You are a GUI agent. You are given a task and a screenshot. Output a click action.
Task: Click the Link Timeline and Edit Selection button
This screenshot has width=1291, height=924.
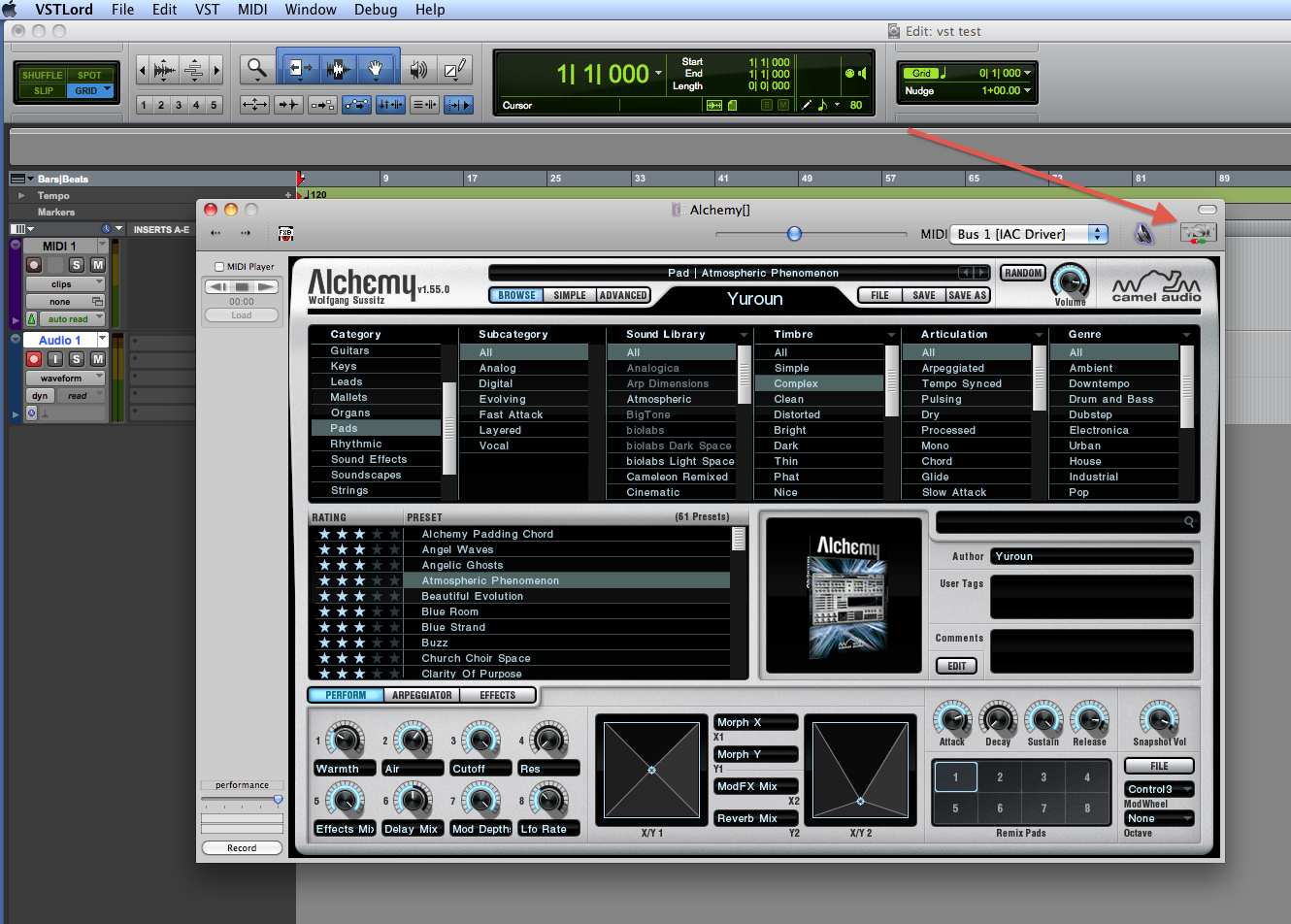(390, 105)
